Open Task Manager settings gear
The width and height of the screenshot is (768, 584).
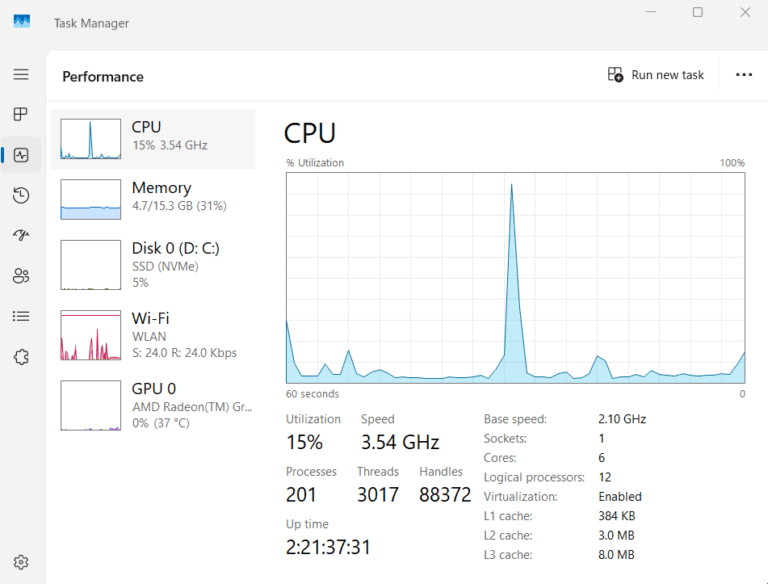tap(21, 562)
